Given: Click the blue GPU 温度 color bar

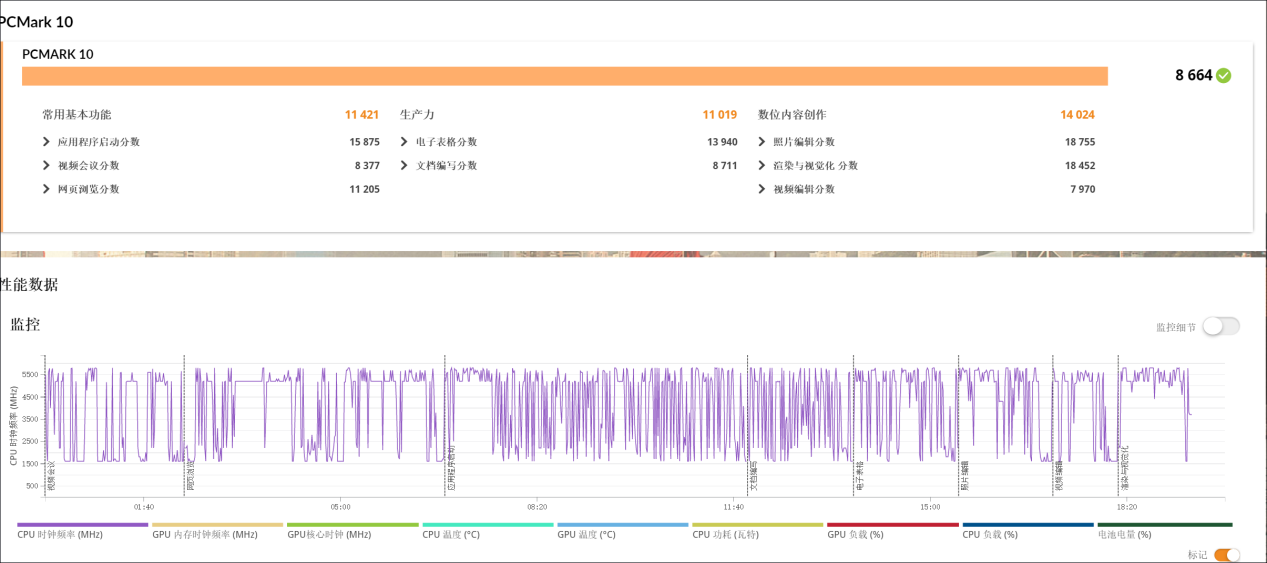Looking at the screenshot, I should 622,524.
